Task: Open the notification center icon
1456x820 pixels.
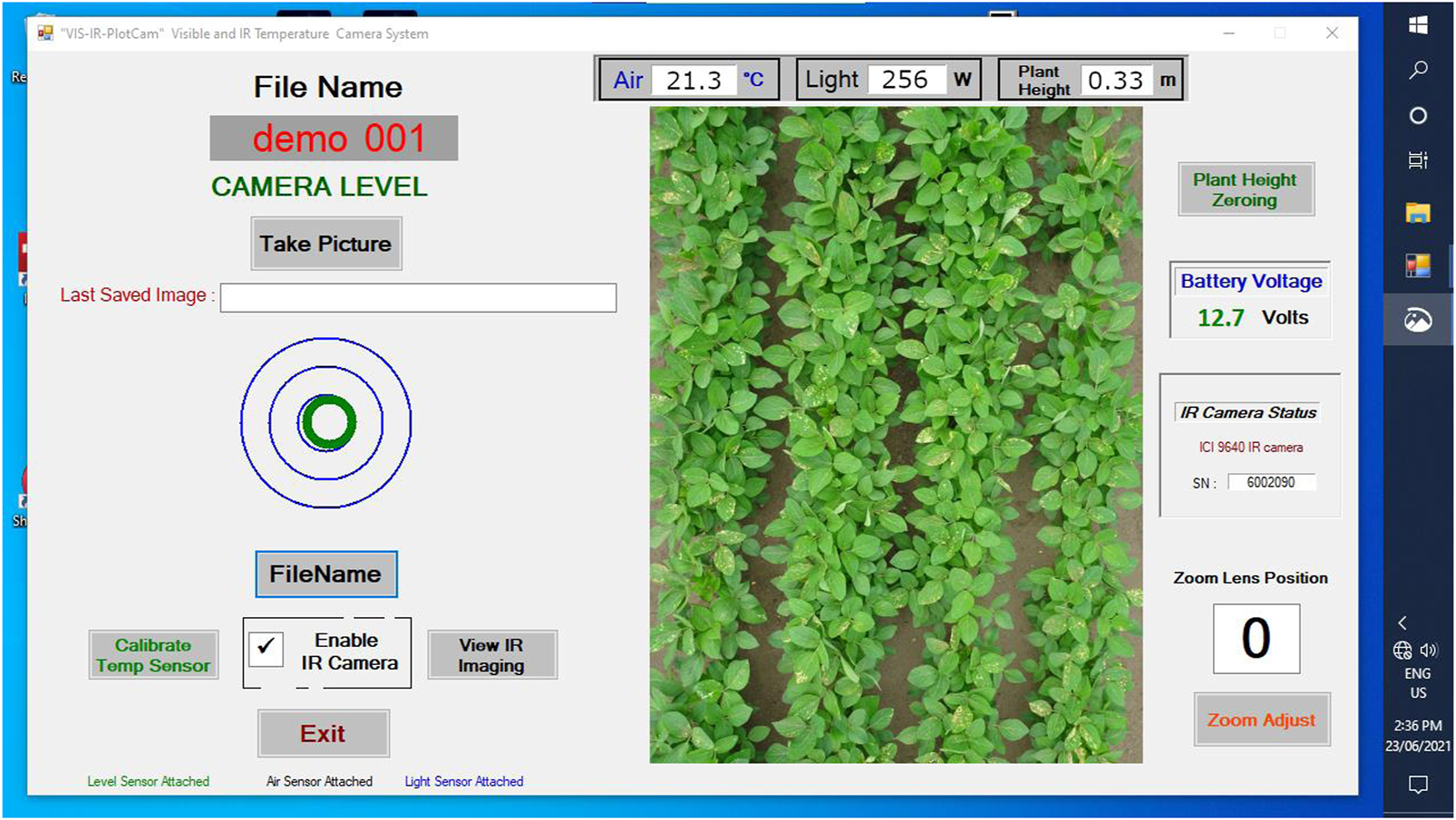Action: coord(1418,785)
